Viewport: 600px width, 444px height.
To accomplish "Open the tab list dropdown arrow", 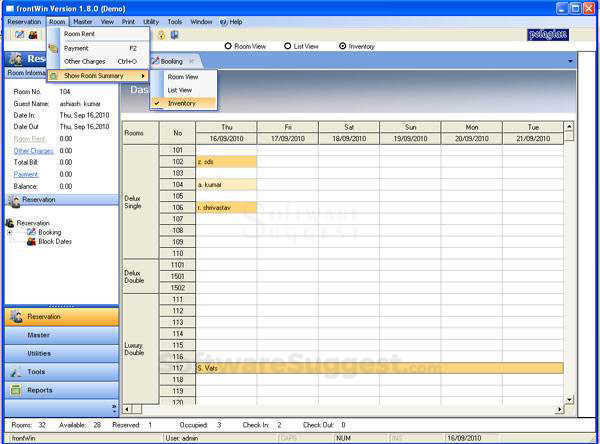I will click(570, 61).
